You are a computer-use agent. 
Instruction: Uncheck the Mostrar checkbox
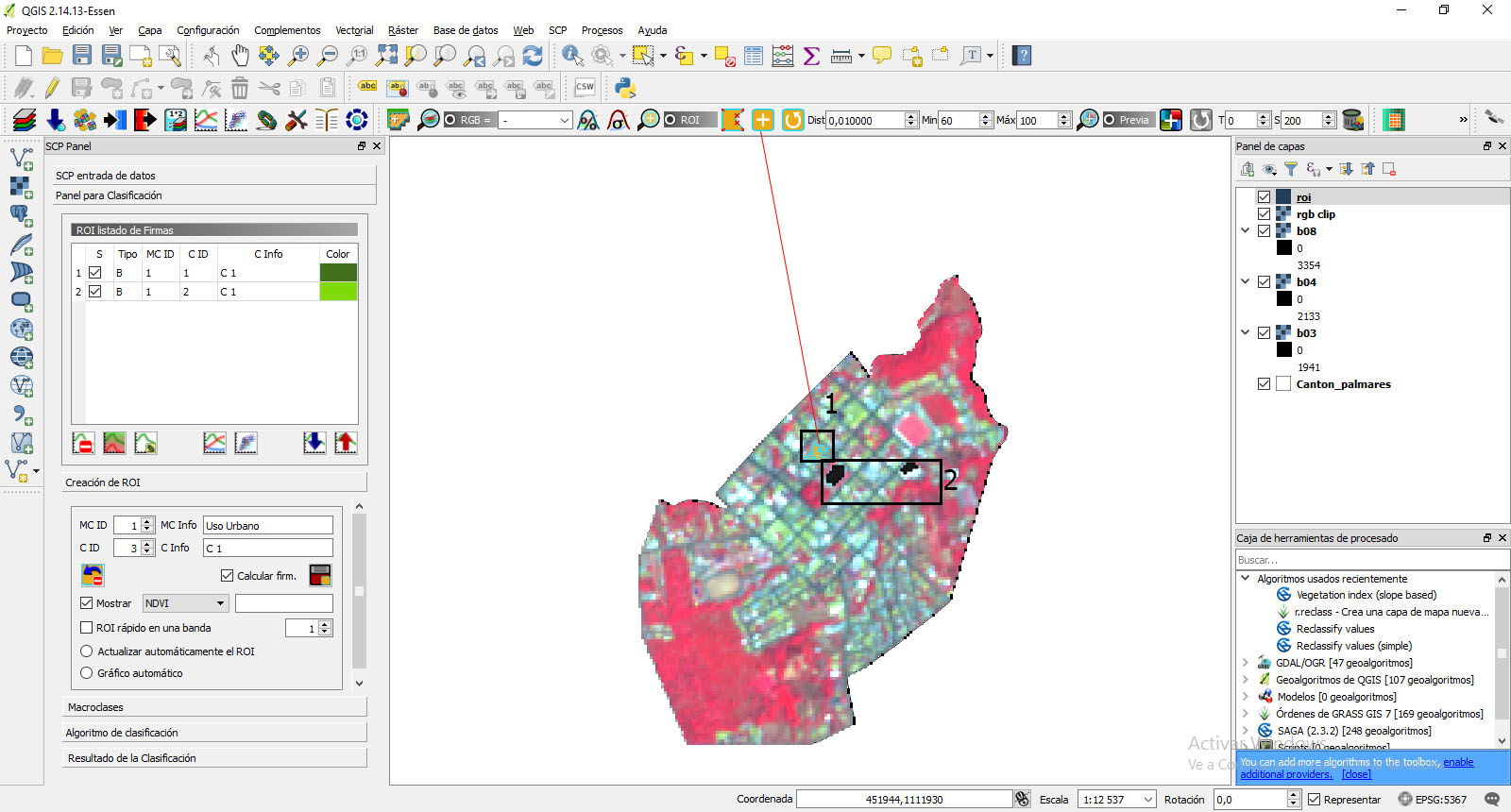[x=87, y=602]
